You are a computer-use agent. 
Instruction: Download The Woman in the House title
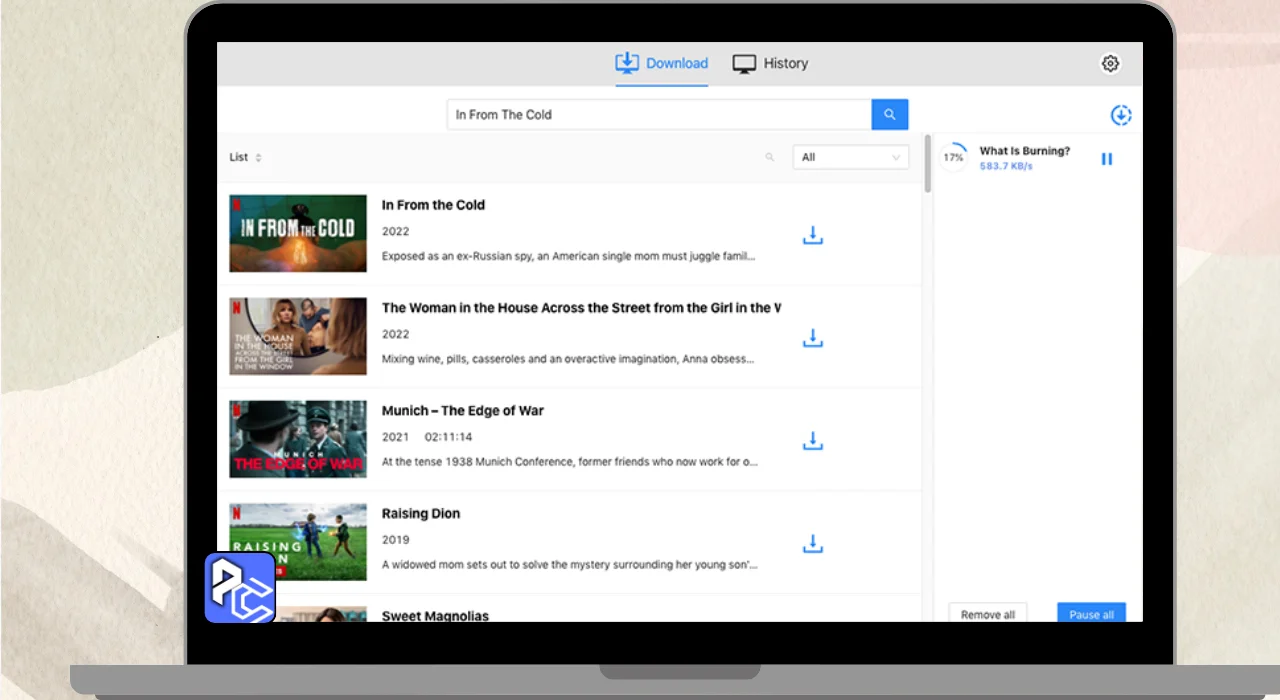pyautogui.click(x=813, y=339)
